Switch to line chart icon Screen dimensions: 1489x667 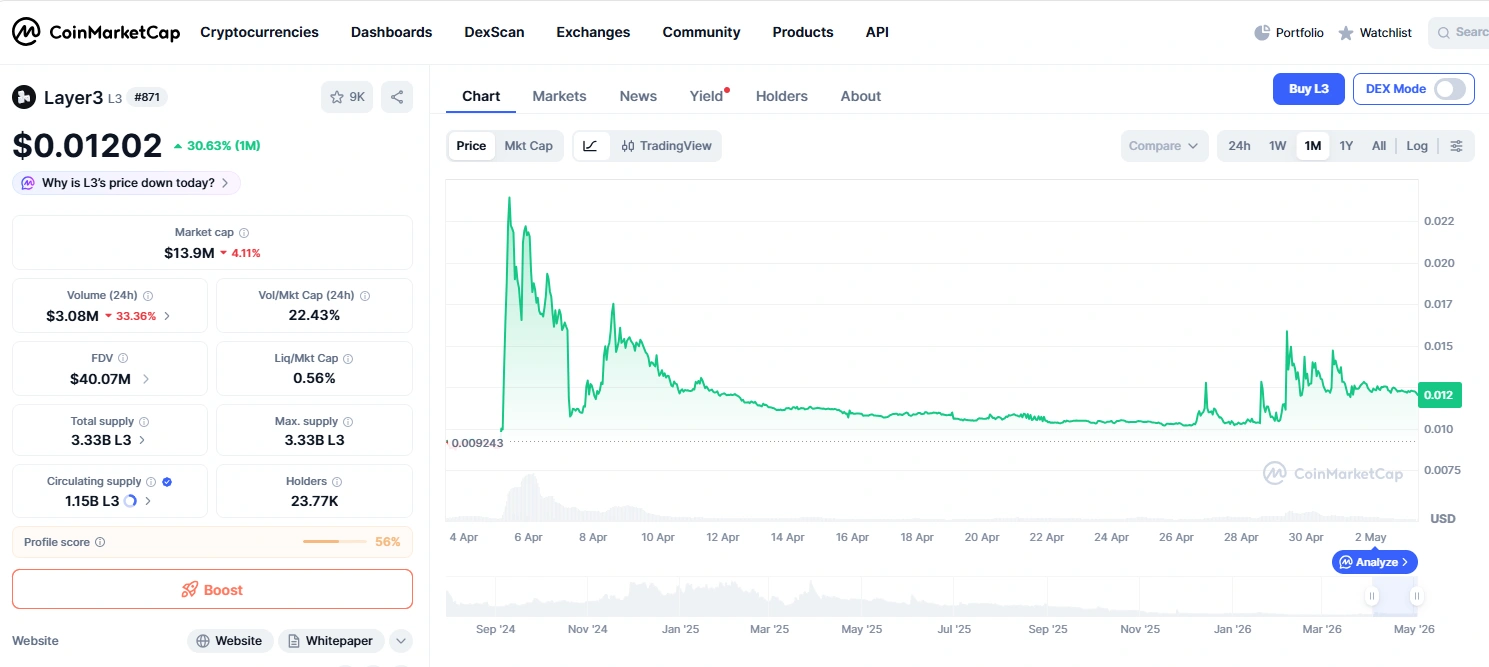pos(590,146)
